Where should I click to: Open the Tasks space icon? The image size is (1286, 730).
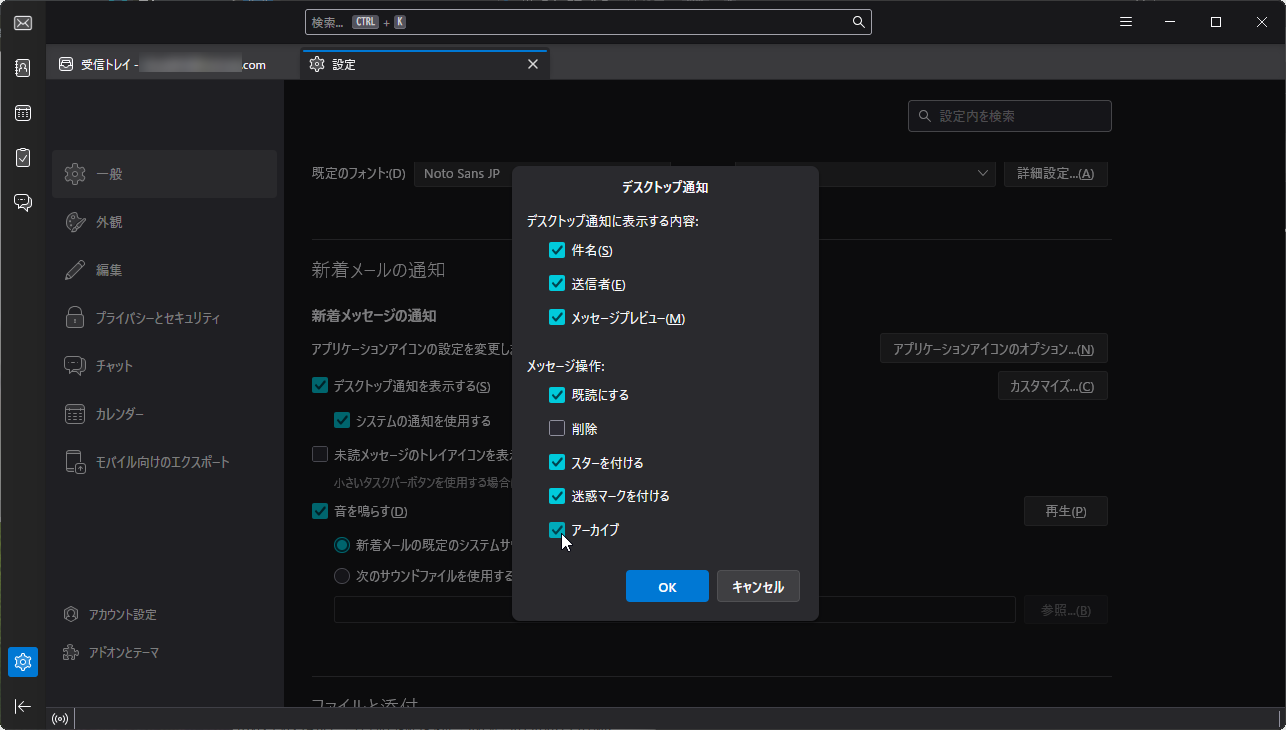pyautogui.click(x=23, y=158)
